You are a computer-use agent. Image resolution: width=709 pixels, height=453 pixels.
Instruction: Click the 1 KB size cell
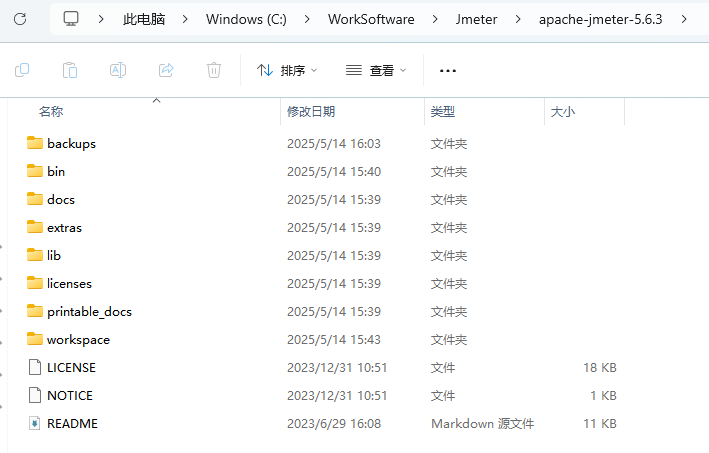tap(603, 396)
